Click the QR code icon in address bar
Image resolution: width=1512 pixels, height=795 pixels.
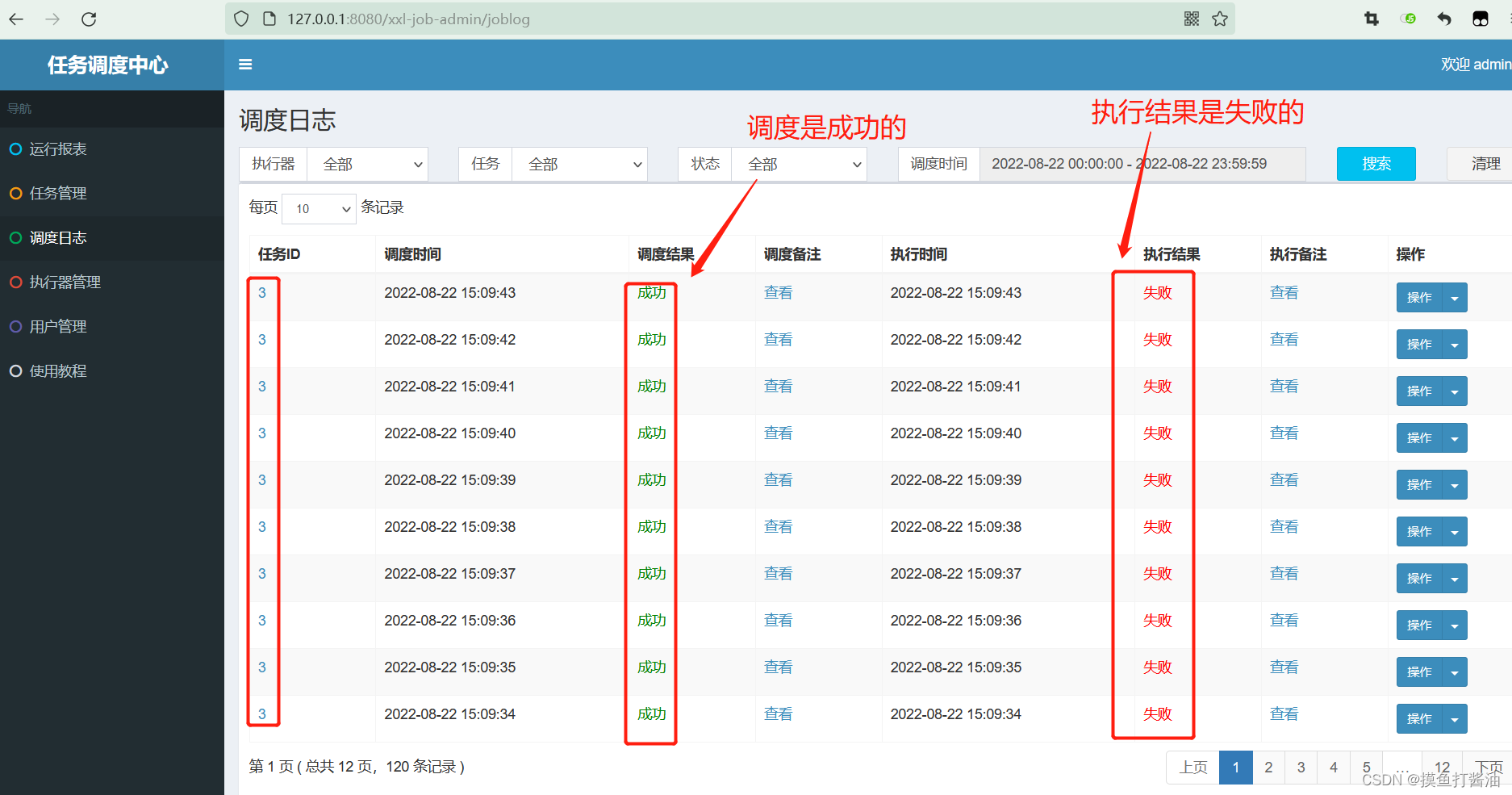(x=1192, y=19)
